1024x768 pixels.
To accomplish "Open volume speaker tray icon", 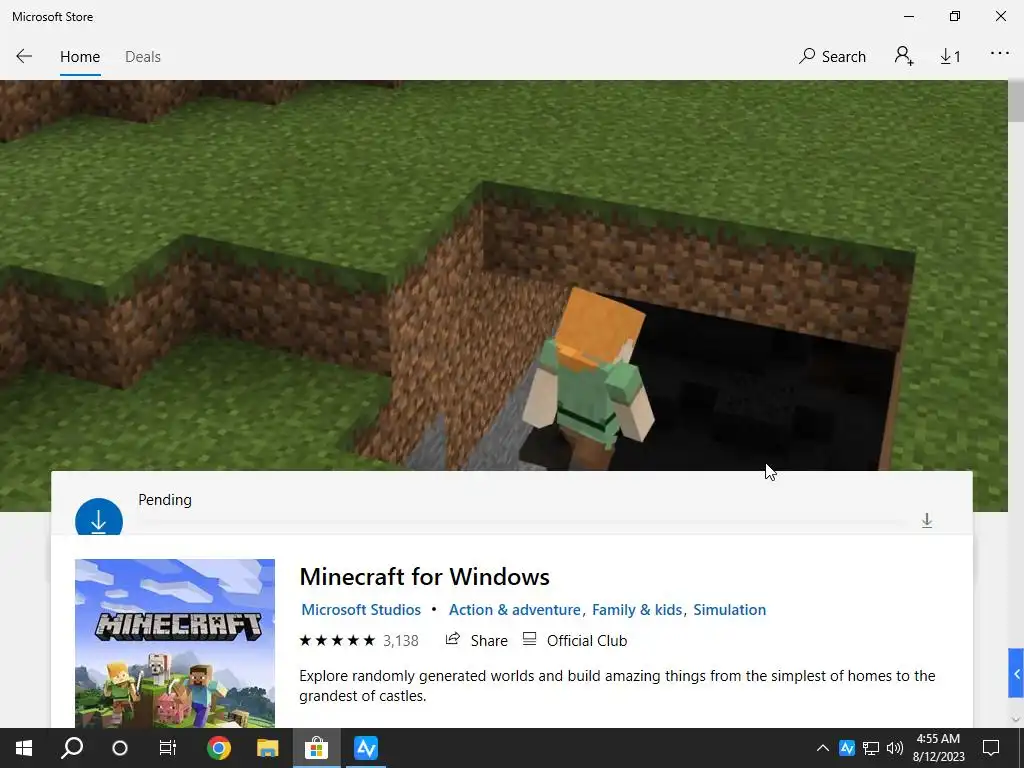I will click(895, 748).
